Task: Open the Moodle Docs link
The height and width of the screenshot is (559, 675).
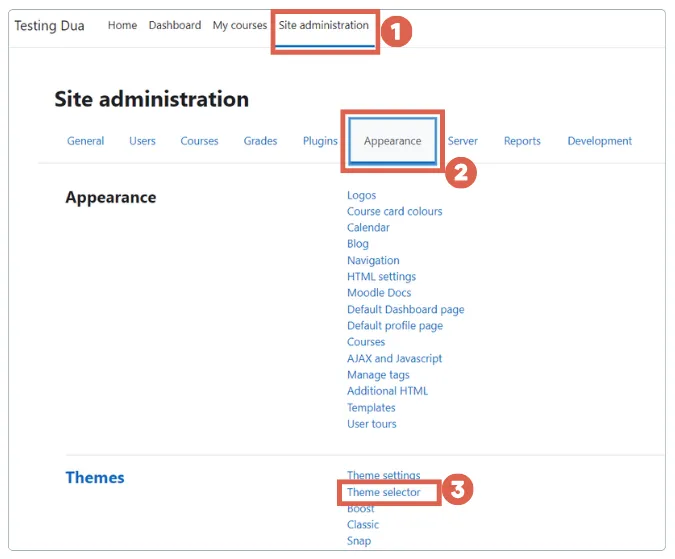Action: tap(379, 293)
